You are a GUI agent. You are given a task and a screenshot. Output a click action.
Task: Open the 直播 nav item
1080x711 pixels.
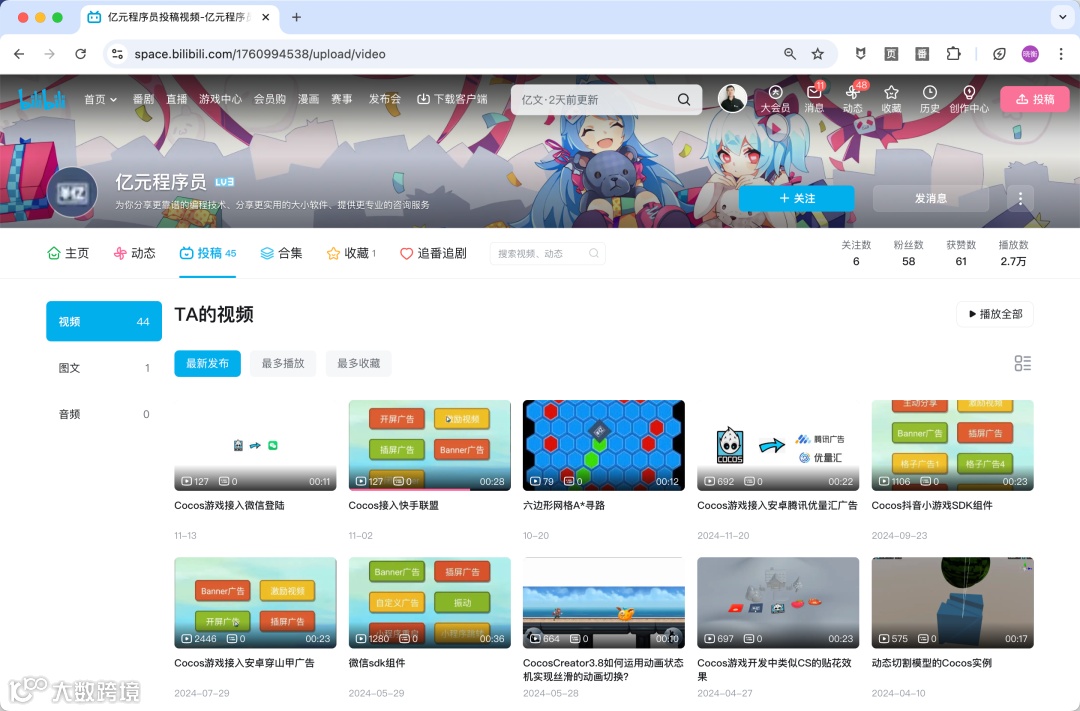tap(176, 99)
